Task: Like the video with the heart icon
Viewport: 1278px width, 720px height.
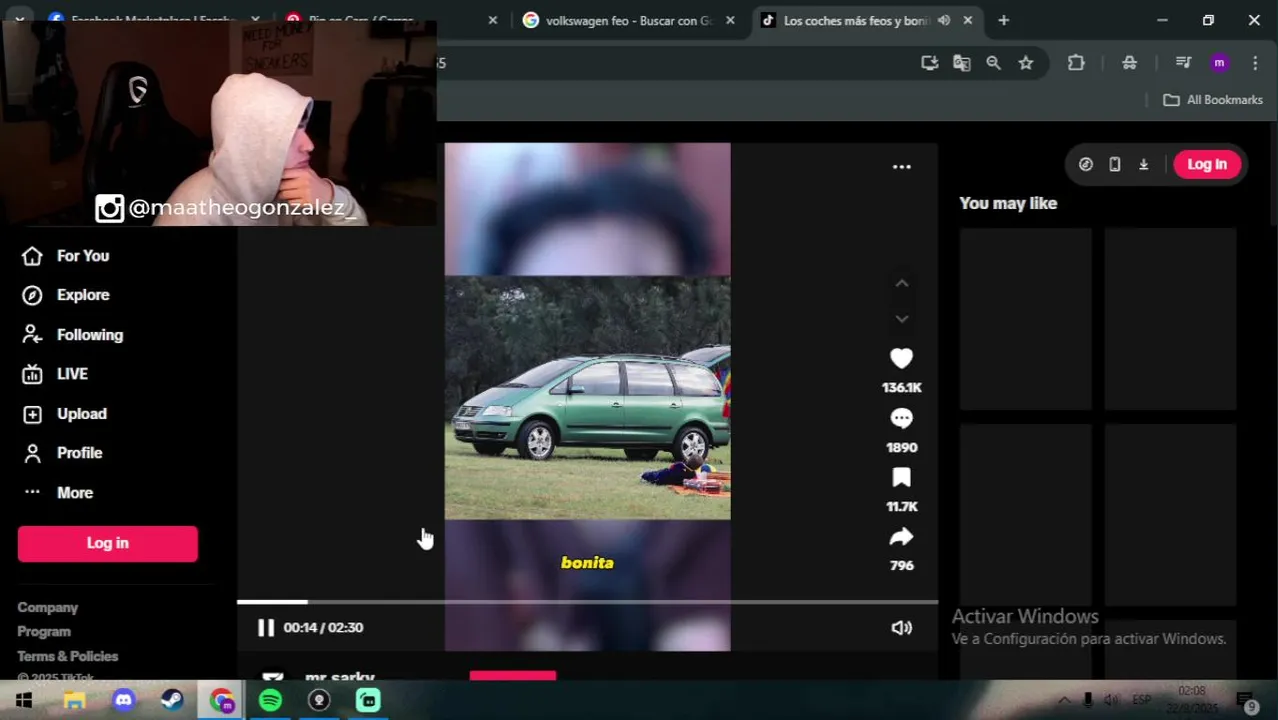Action: point(901,358)
